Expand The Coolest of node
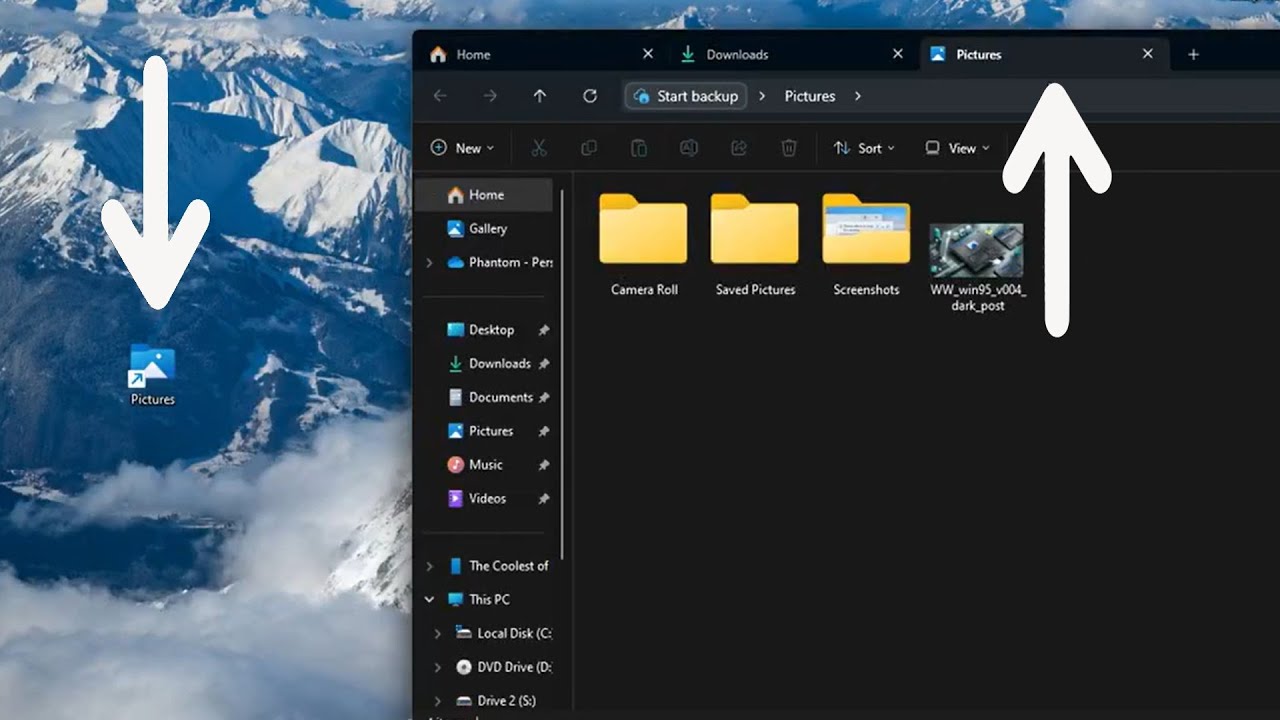The width and height of the screenshot is (1280, 720). coord(430,566)
